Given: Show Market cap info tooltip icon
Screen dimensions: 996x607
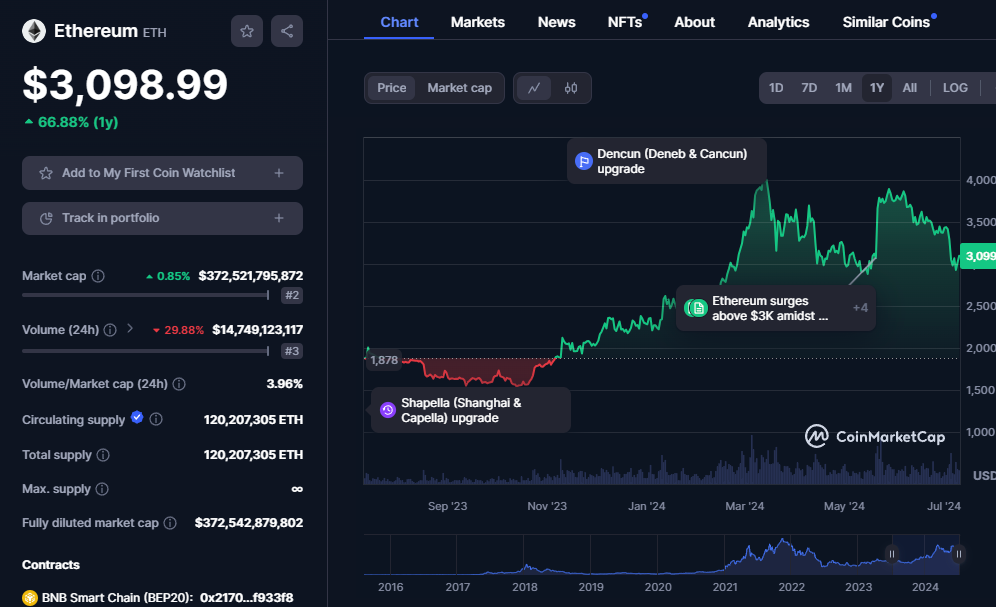Looking at the screenshot, I should [x=98, y=276].
